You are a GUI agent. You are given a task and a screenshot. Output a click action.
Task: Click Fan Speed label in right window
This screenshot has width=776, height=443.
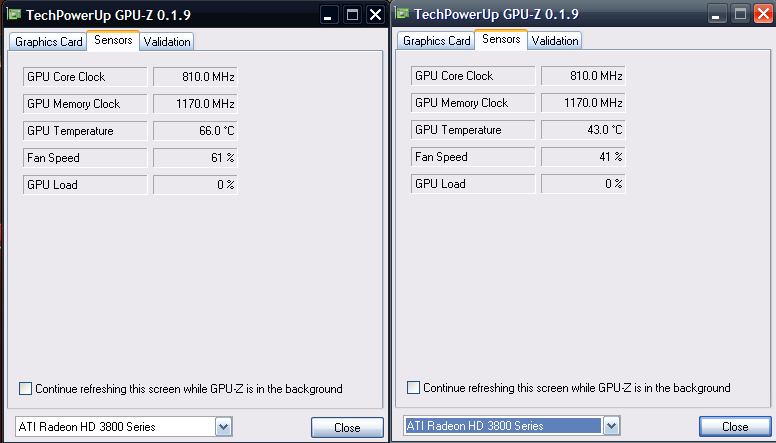coord(473,157)
